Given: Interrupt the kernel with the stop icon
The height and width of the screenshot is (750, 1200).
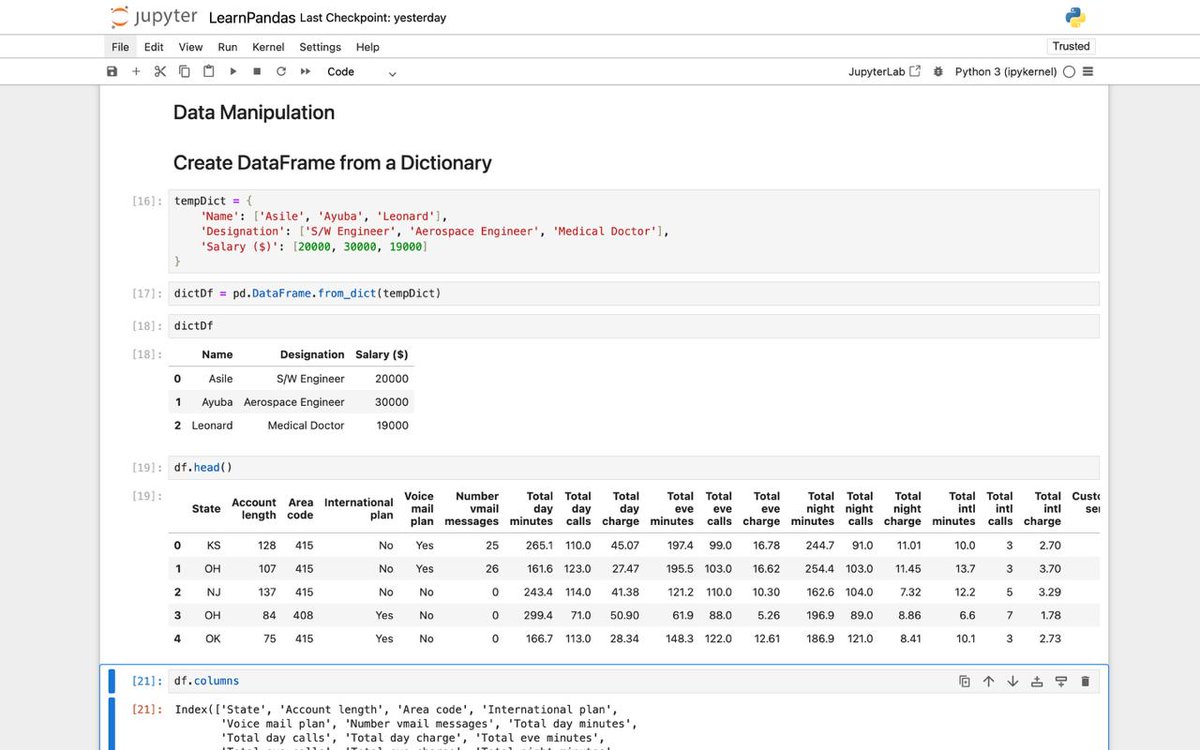Looking at the screenshot, I should coord(257,72).
